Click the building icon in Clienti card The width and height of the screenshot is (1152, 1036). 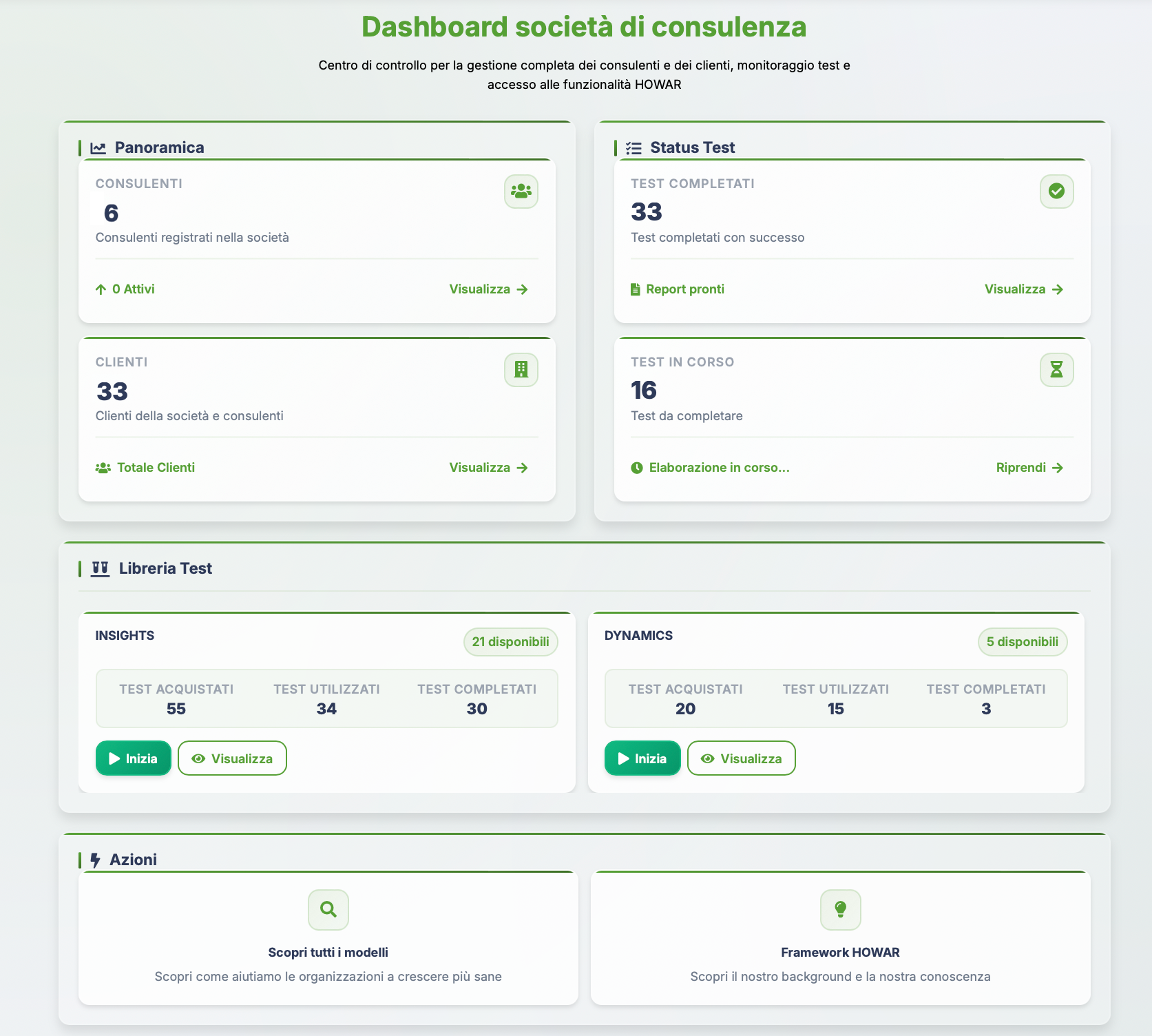tap(521, 370)
